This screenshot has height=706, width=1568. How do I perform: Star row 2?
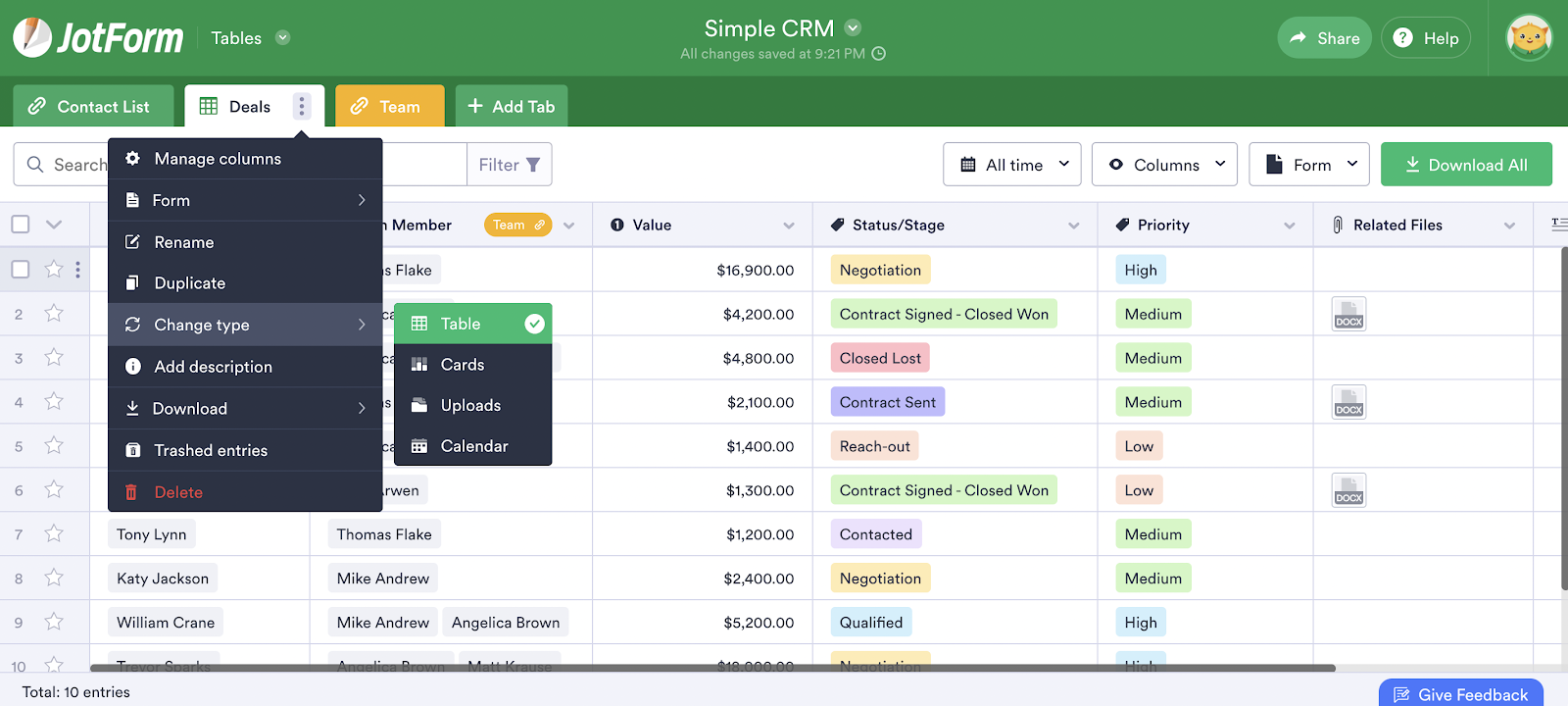pyautogui.click(x=54, y=314)
